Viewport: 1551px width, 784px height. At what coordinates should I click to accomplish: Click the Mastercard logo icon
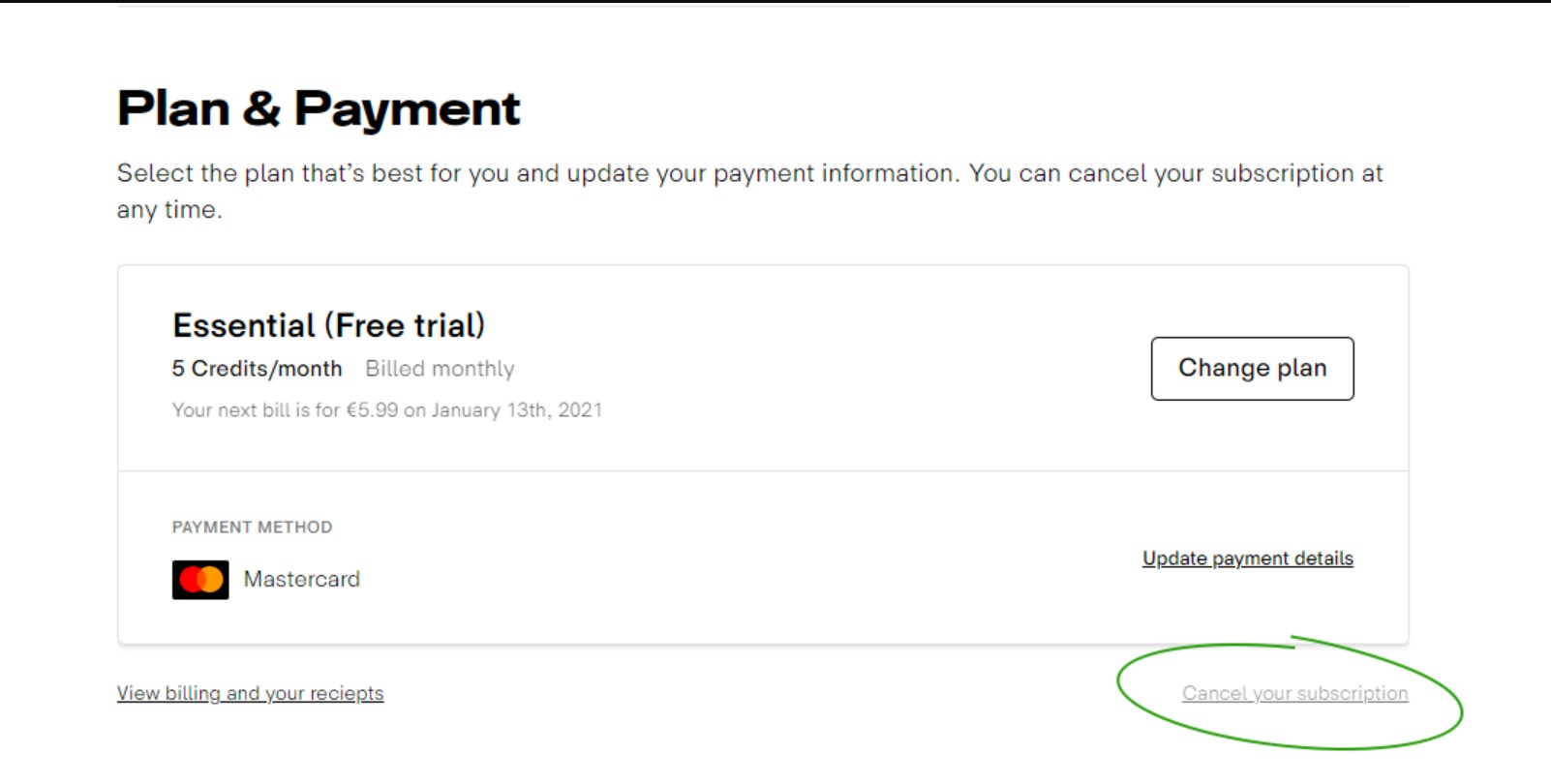pos(200,580)
